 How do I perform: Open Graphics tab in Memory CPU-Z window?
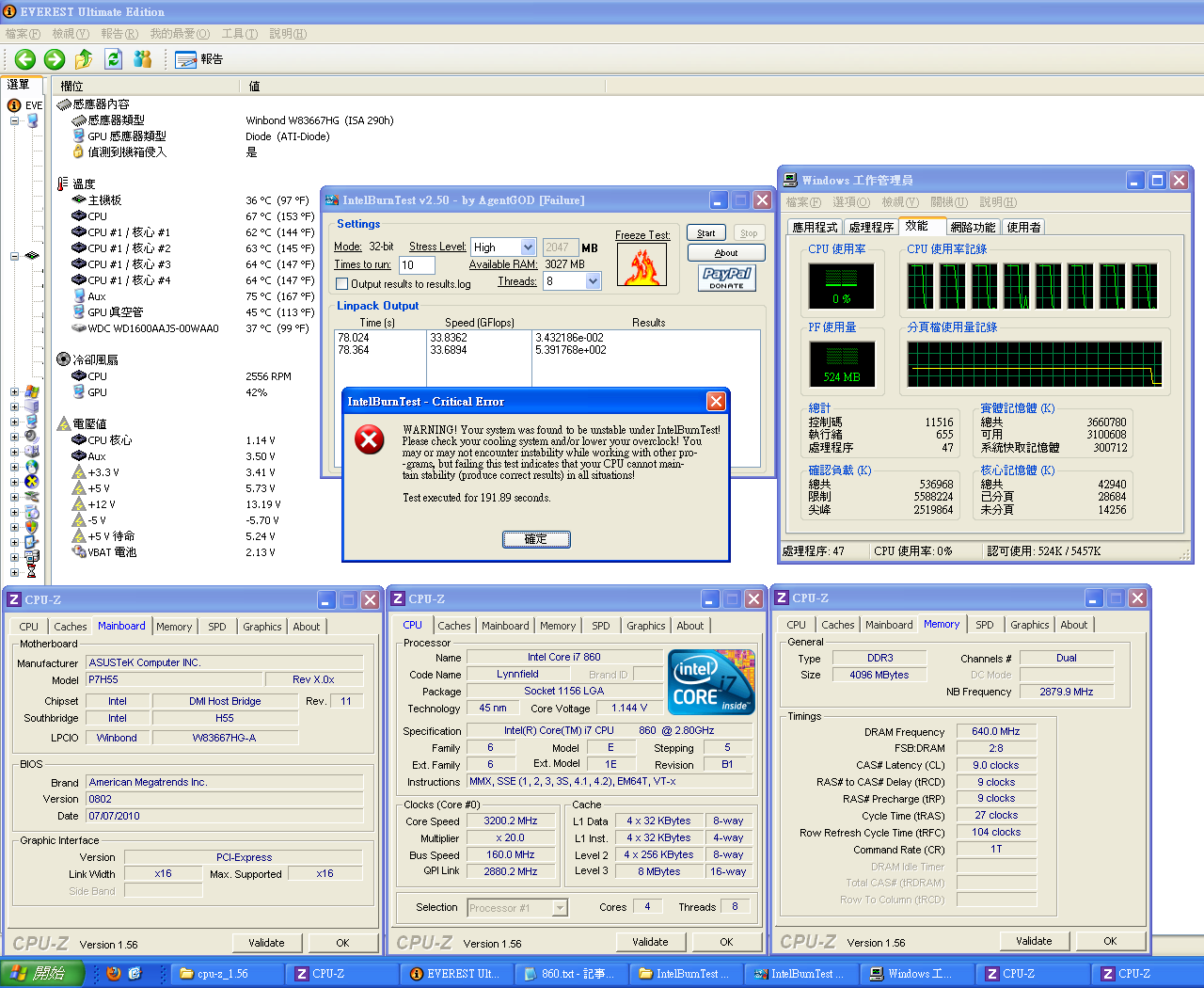tap(1030, 625)
